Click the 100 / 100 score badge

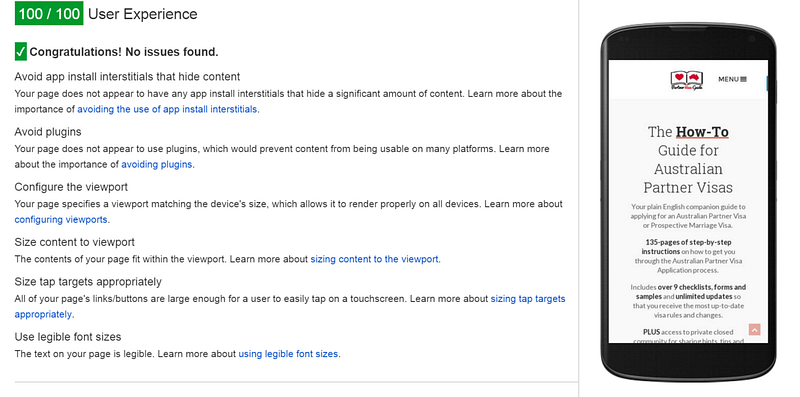(x=48, y=13)
